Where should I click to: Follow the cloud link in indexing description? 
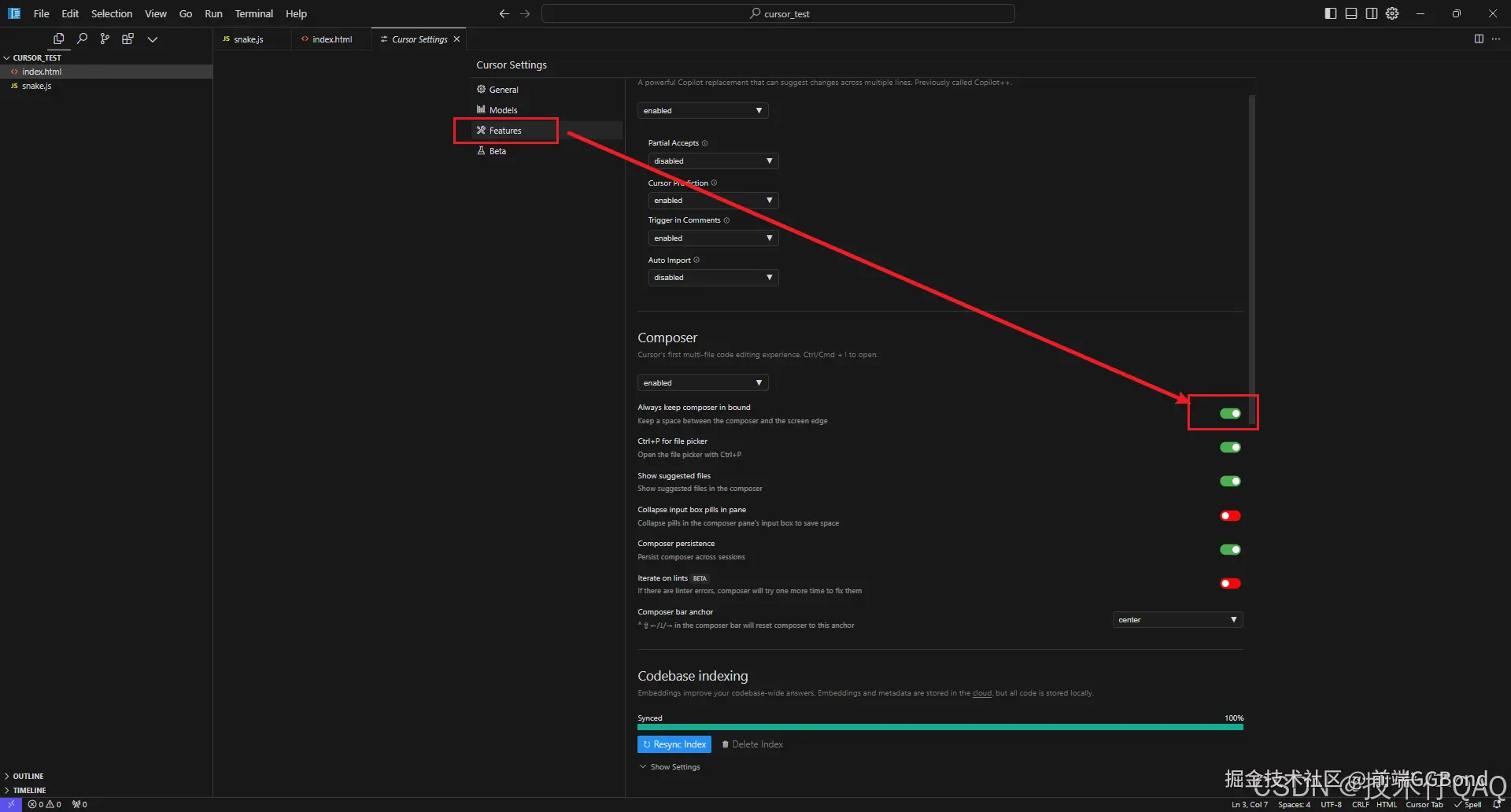[982, 693]
